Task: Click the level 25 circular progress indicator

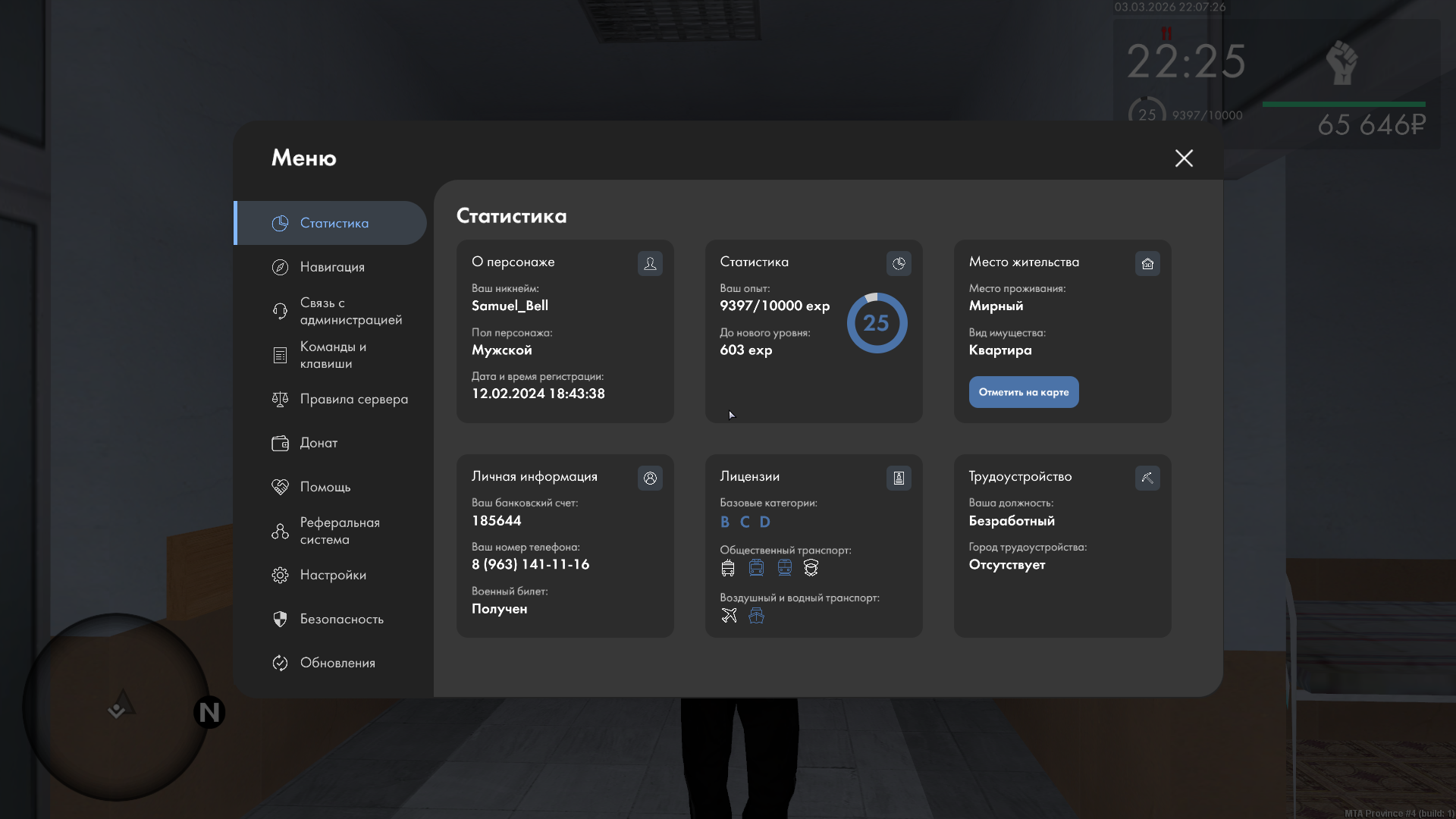Action: (x=877, y=323)
